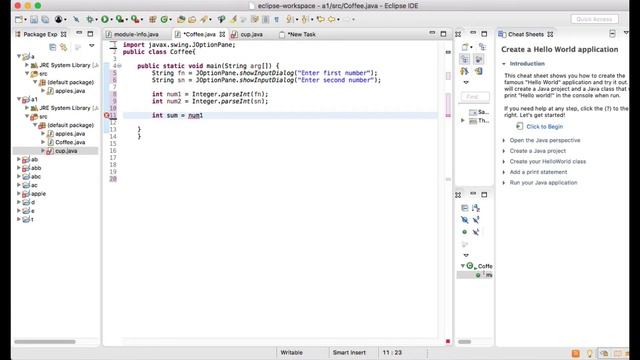Viewport: 640px width, 360px height.
Task: Minimize the Package Explorer panel
Action: point(79,33)
